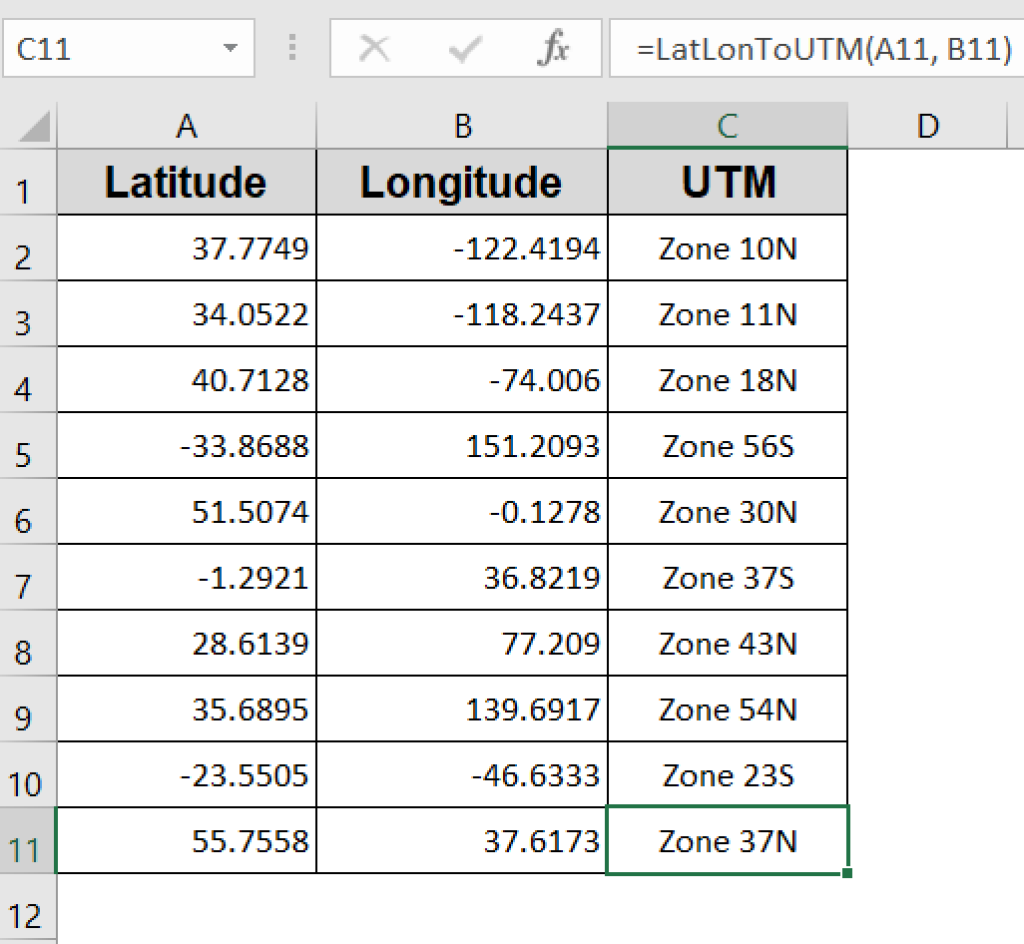This screenshot has height=944, width=1024.
Task: Click the three-dot separator next to Name Box
Action: (x=291, y=47)
